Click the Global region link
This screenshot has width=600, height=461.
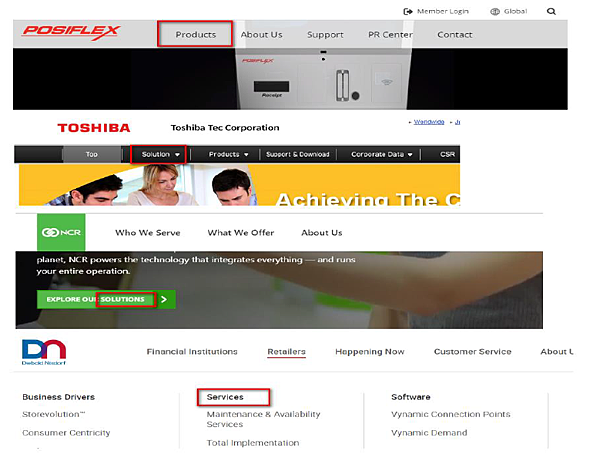515,11
